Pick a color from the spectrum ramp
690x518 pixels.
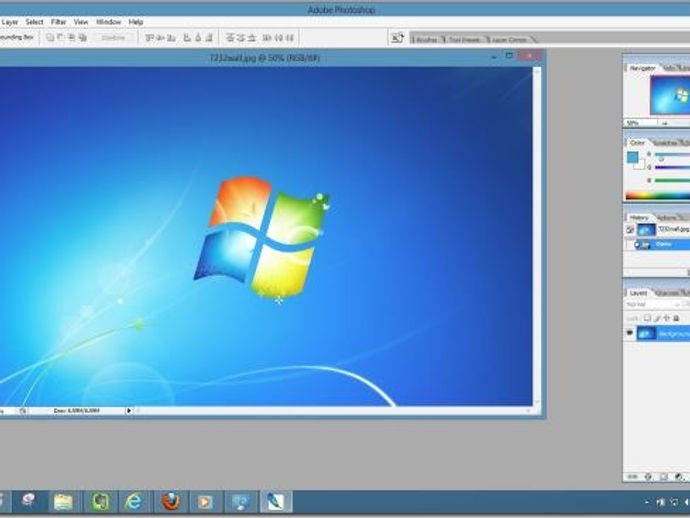[657, 195]
